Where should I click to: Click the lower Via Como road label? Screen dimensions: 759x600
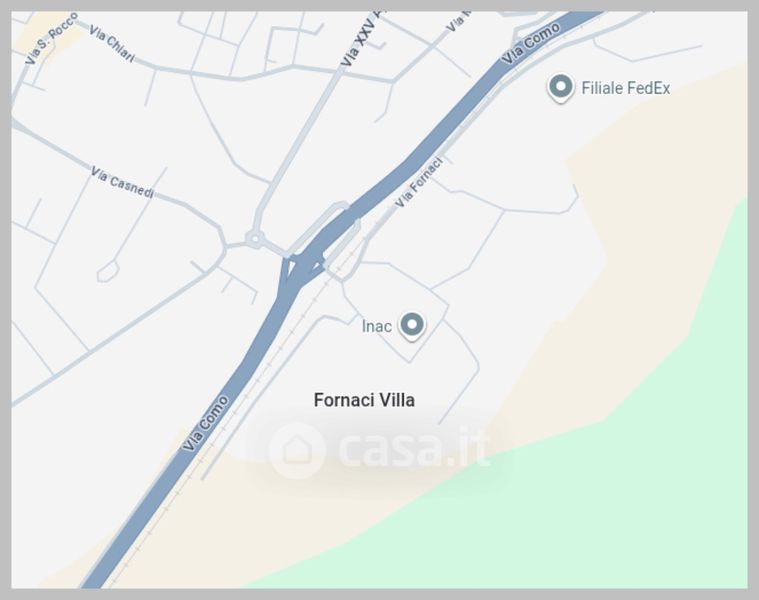[205, 424]
